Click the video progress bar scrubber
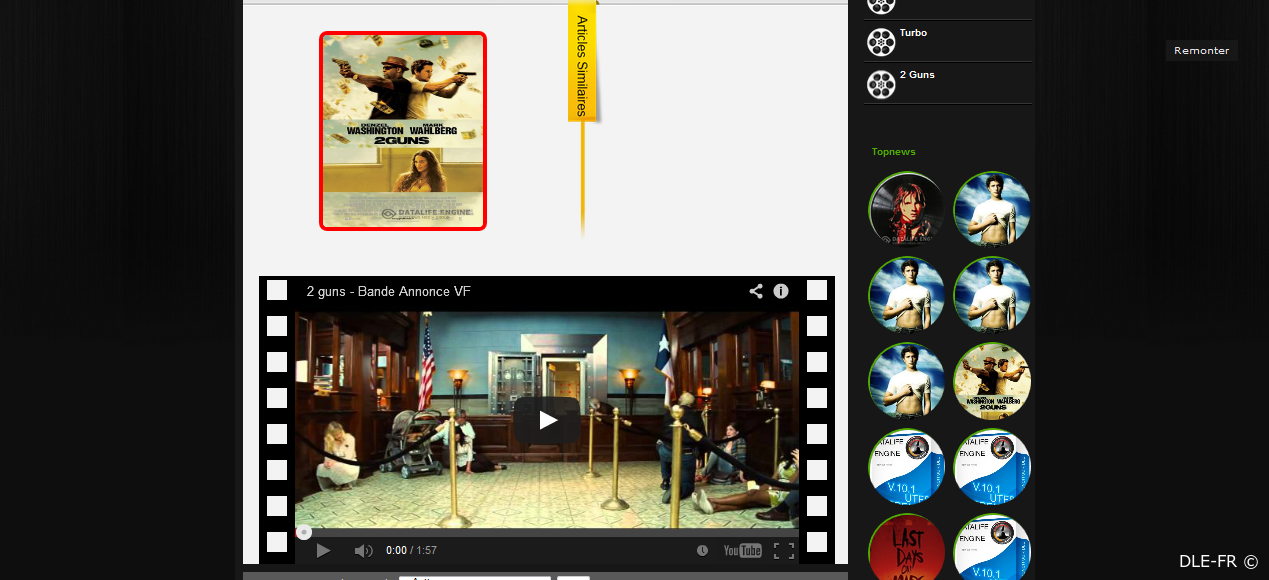The height and width of the screenshot is (580, 1269). point(304,532)
